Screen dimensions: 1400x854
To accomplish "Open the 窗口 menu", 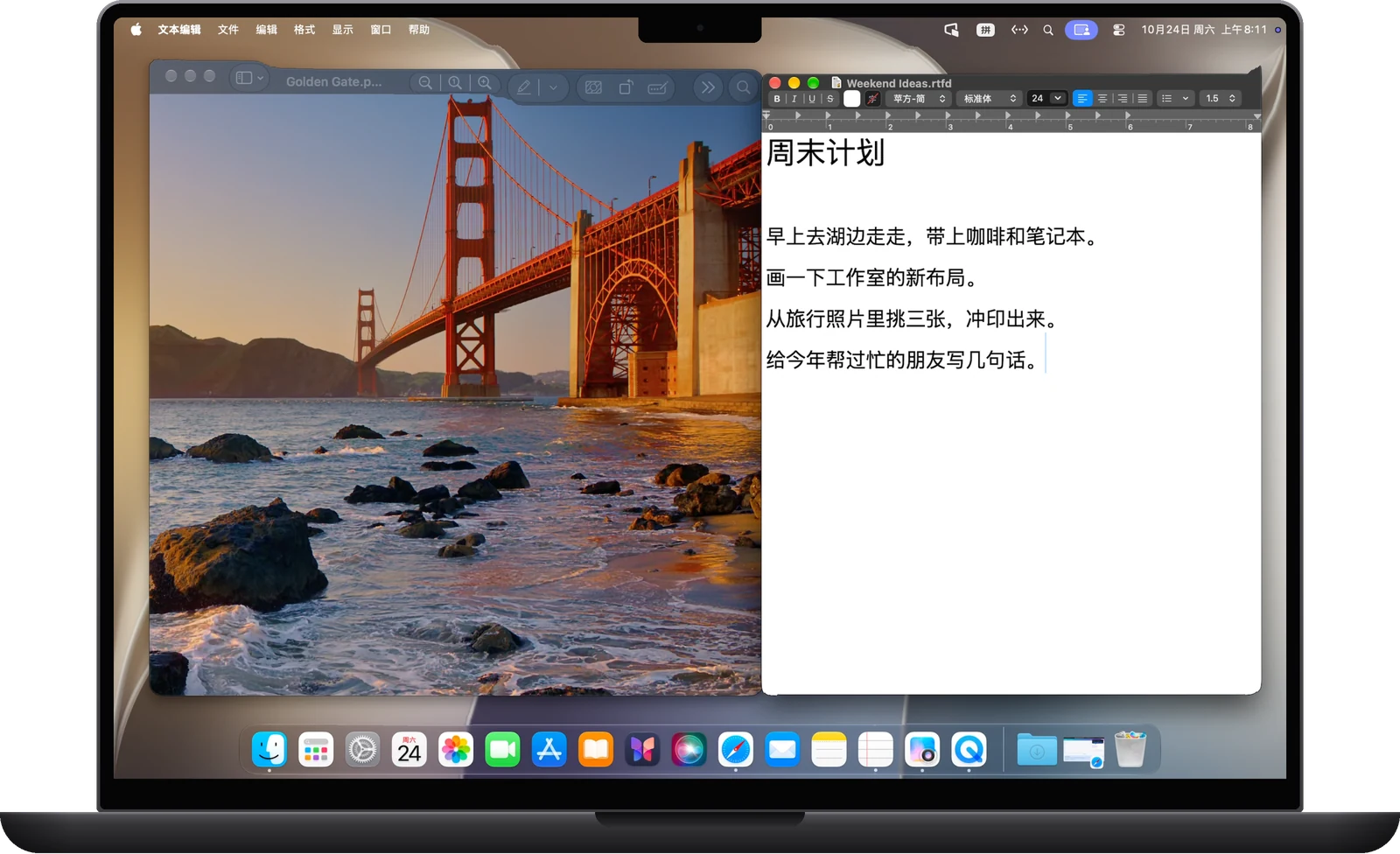I will click(381, 30).
